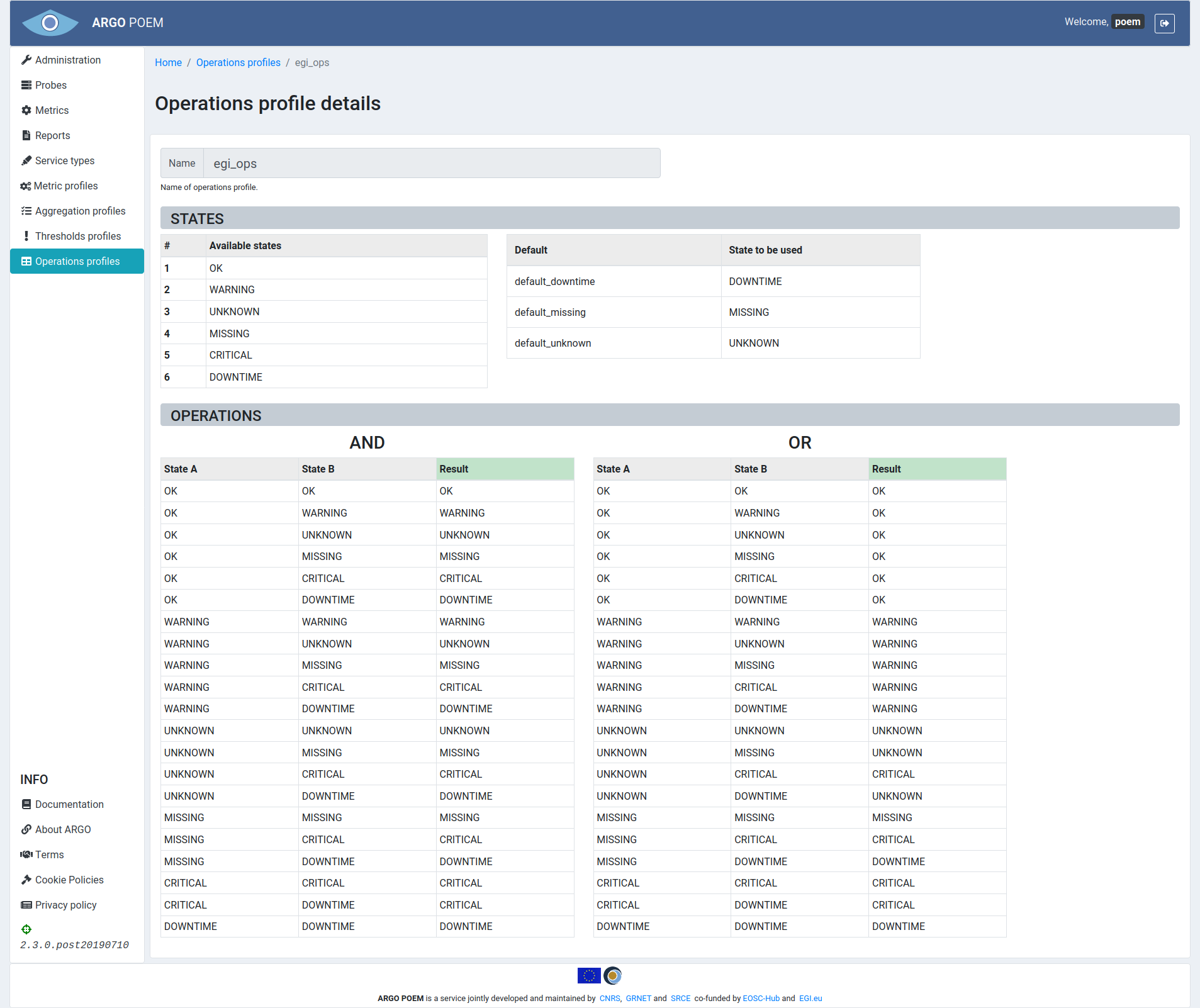Viewport: 1200px width, 1008px height.
Task: Click the Privacy policy icon
Action: 26,905
